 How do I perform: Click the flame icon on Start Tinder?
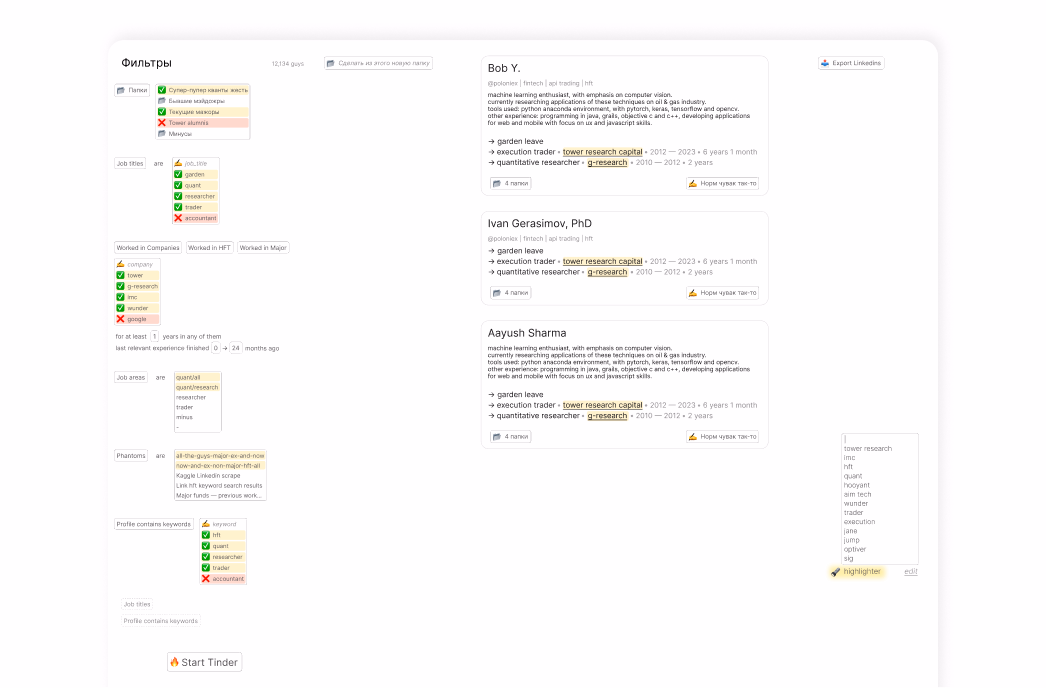(174, 662)
